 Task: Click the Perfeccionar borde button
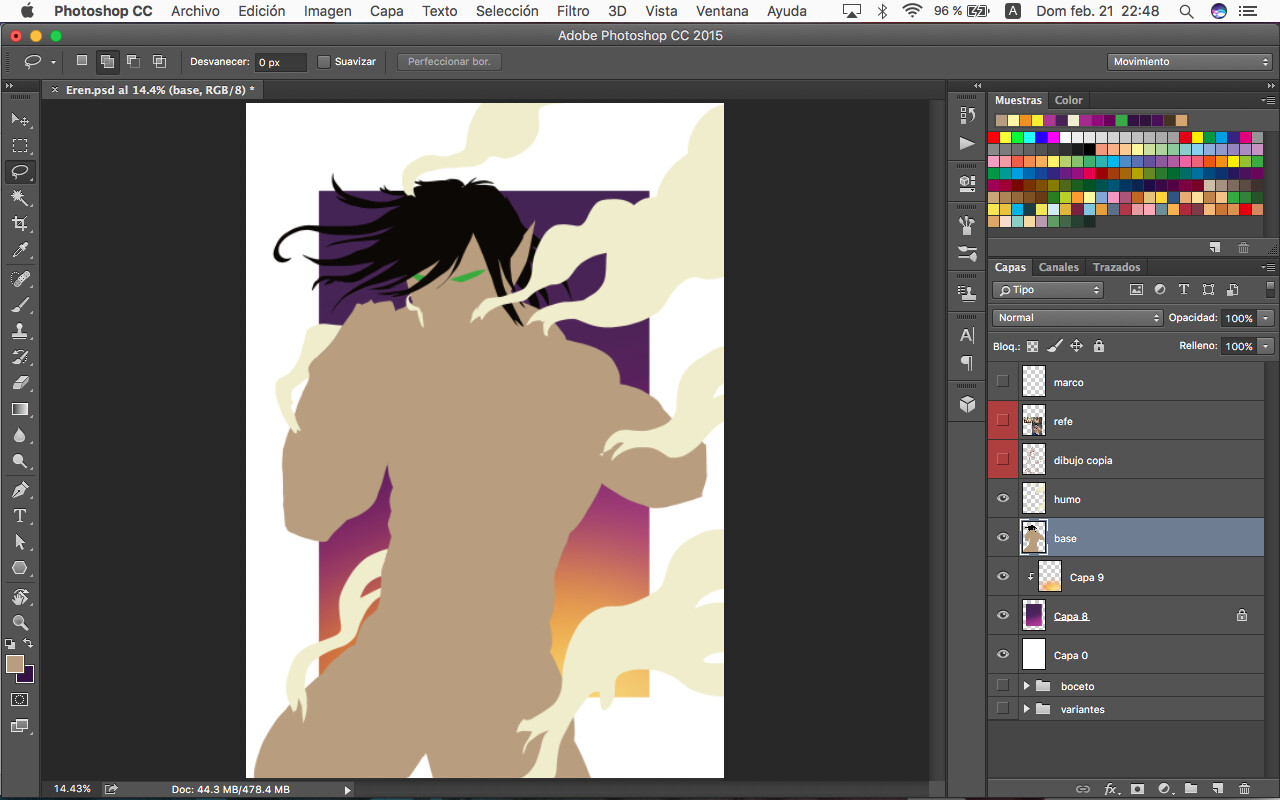449,62
